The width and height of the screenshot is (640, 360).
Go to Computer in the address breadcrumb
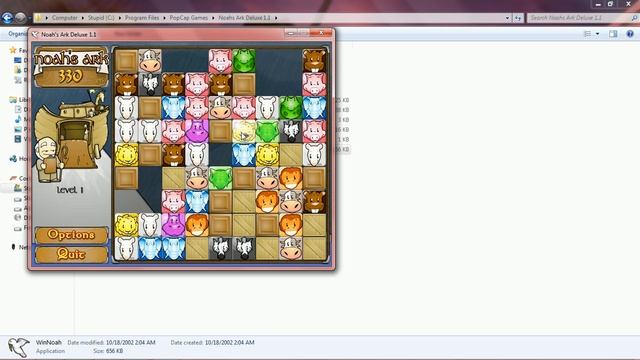(64, 18)
